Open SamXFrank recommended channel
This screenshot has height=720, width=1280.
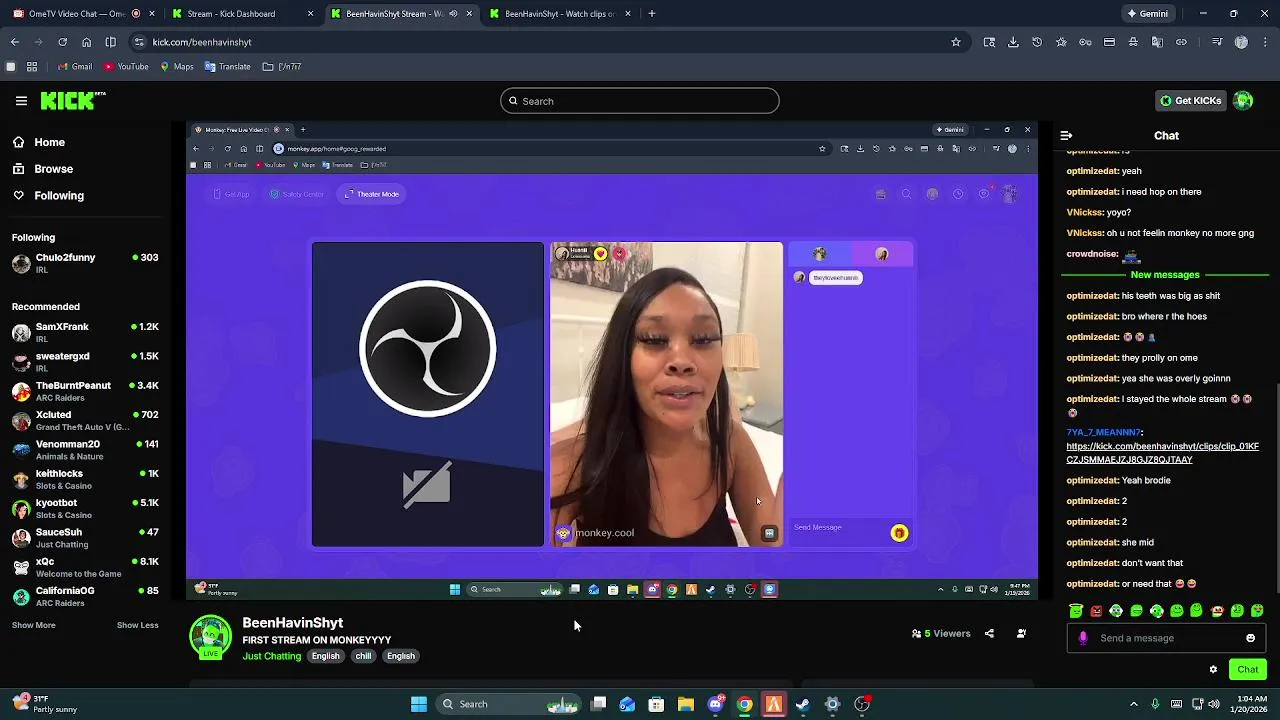coord(85,332)
